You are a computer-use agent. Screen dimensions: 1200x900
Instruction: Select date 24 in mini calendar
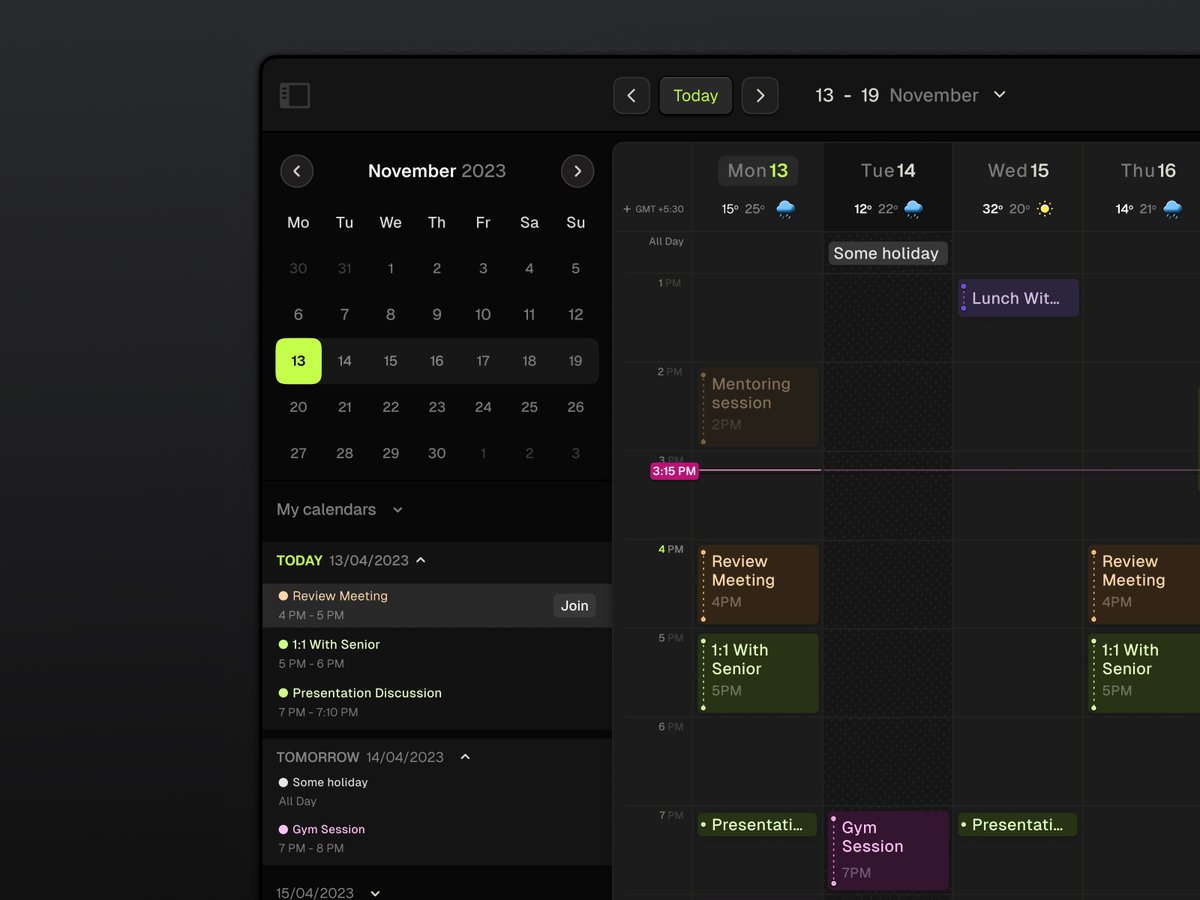[483, 407]
